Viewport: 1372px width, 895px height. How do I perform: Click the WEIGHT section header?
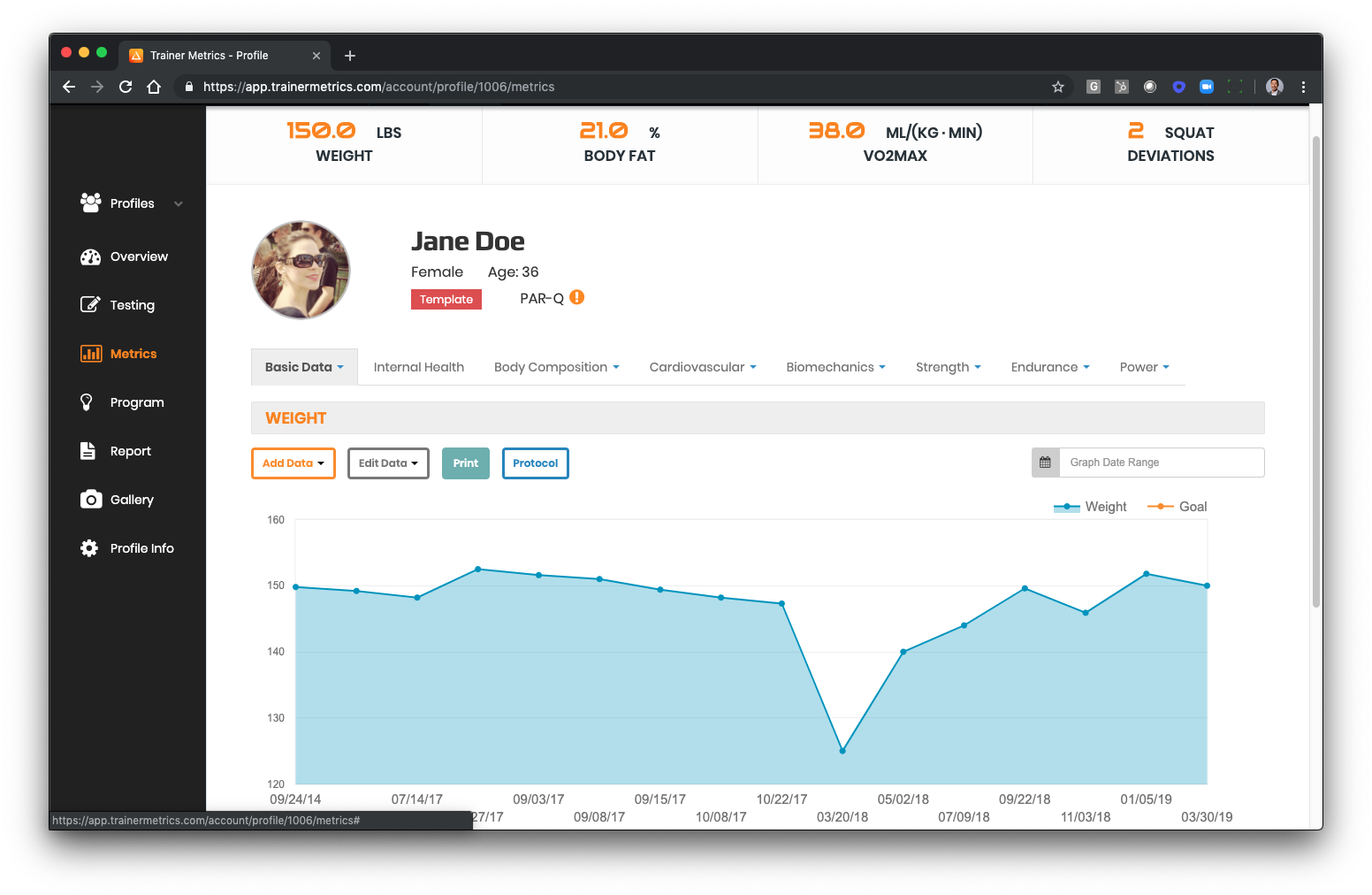(758, 418)
